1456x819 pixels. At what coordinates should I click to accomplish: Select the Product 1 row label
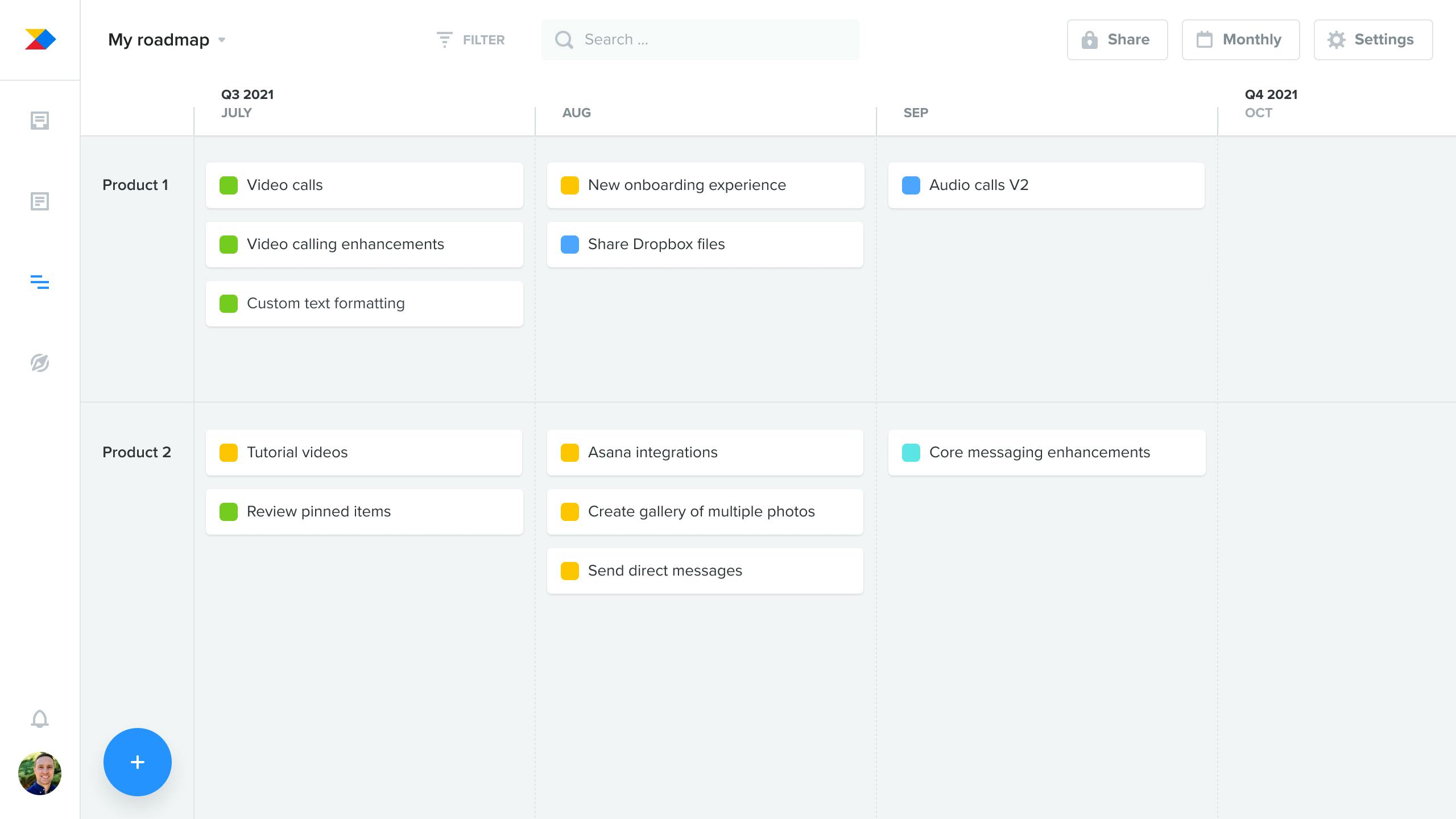[135, 185]
